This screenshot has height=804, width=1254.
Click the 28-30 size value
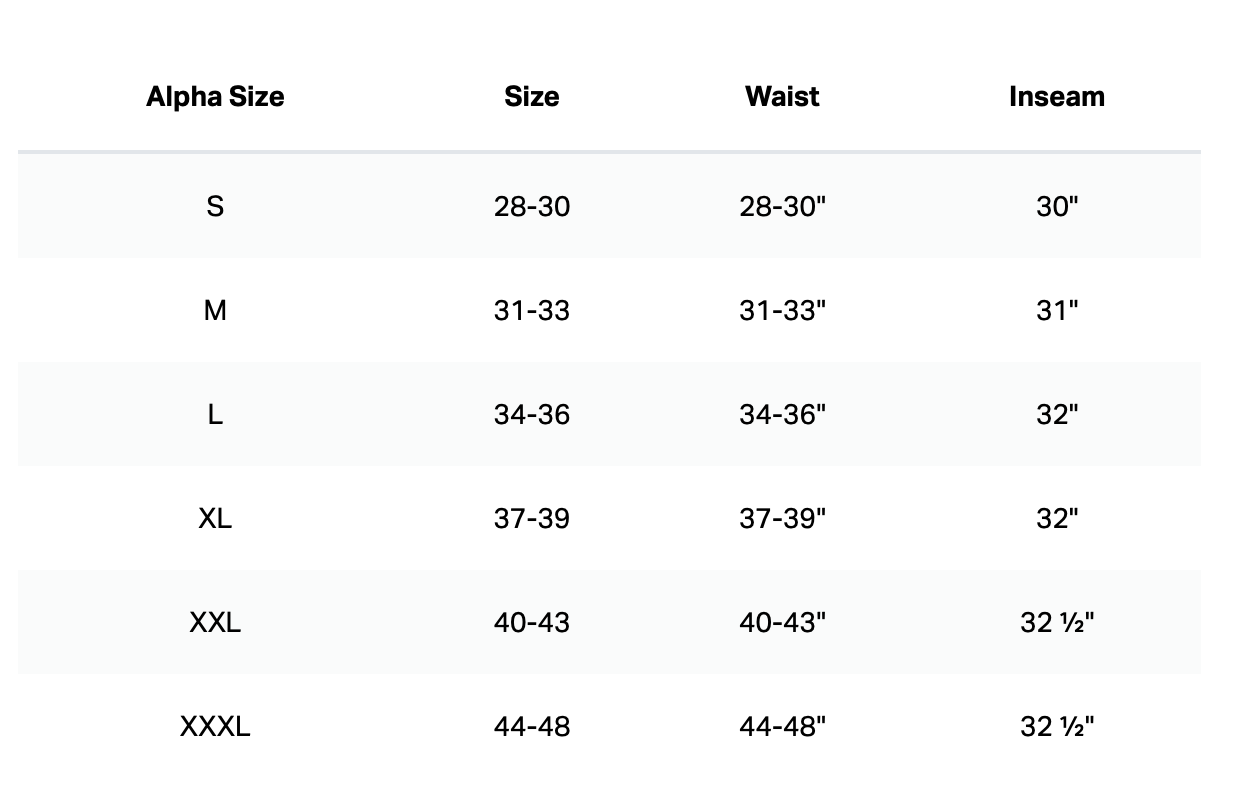coord(531,207)
